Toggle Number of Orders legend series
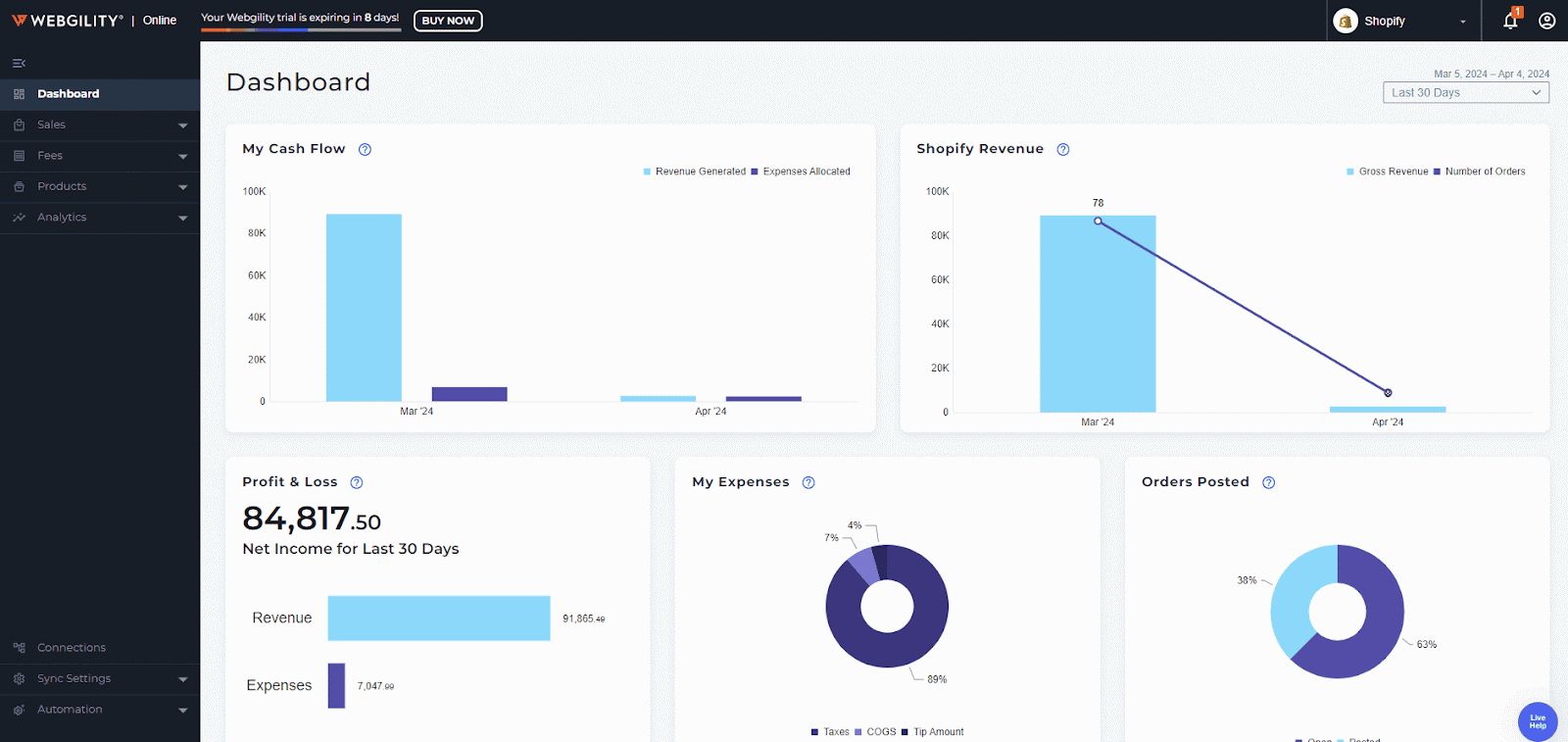The width and height of the screenshot is (1568, 742). [1484, 172]
